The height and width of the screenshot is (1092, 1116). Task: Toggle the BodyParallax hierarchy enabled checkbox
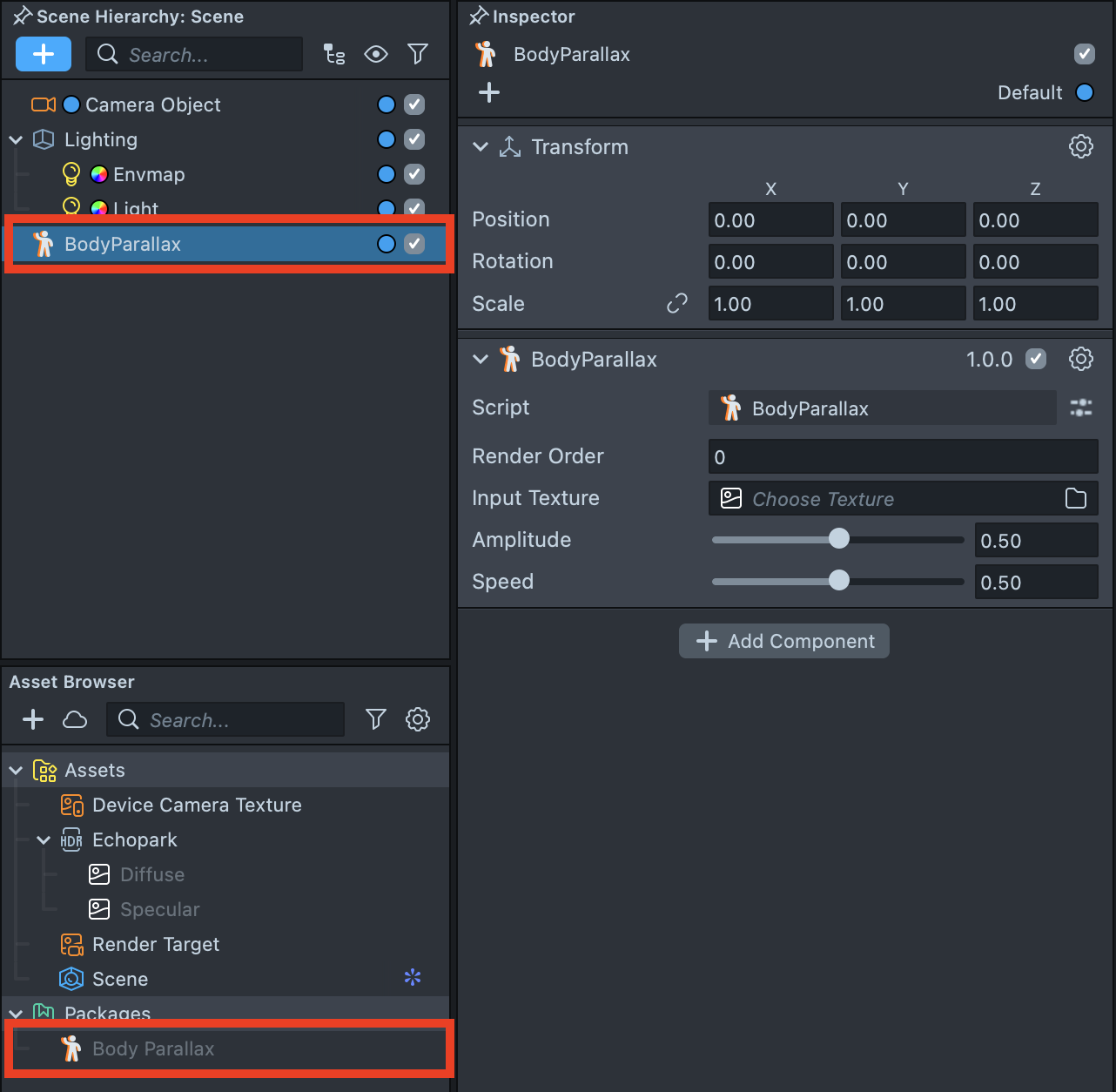pos(414,244)
